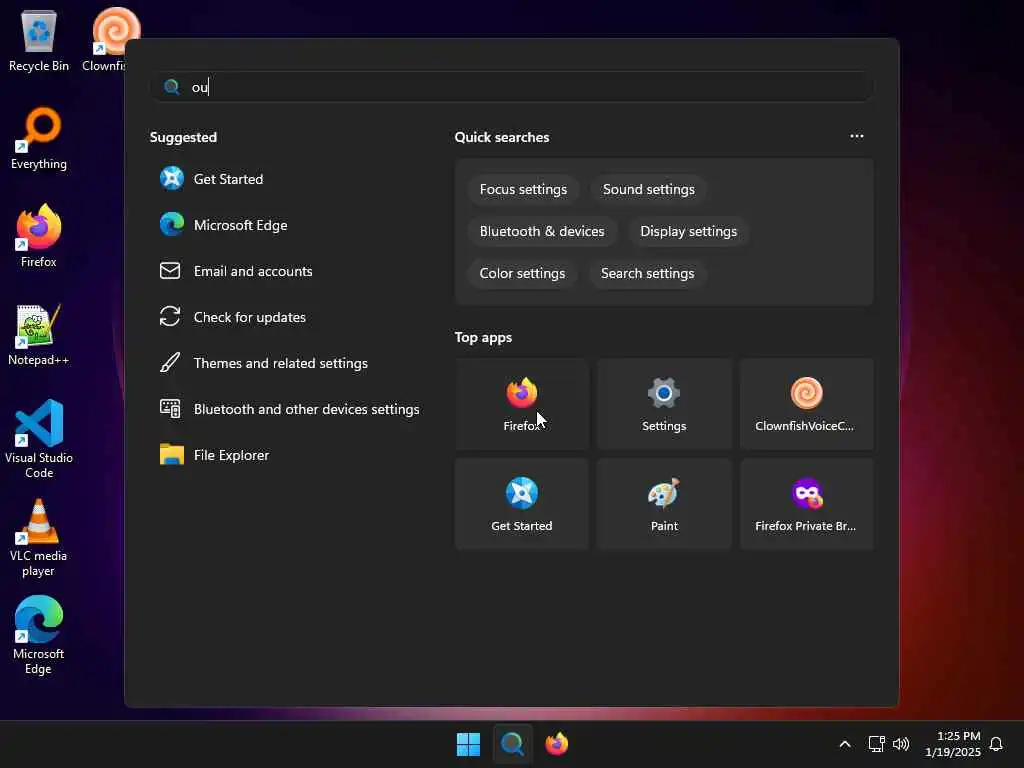The height and width of the screenshot is (768, 1024).
Task: Click into the search text box
Action: 512,87
